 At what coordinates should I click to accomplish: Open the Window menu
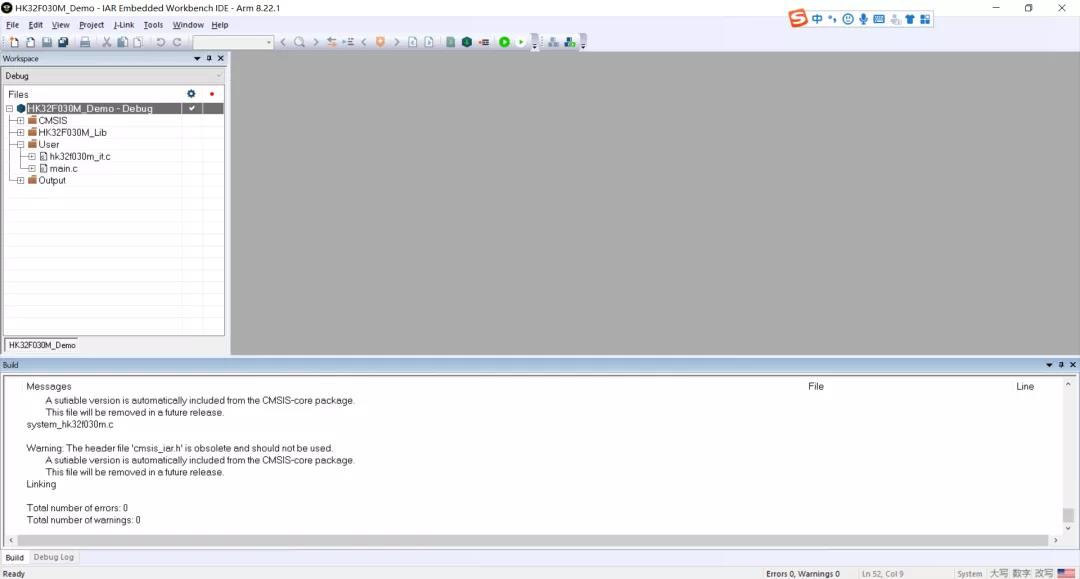[x=188, y=25]
